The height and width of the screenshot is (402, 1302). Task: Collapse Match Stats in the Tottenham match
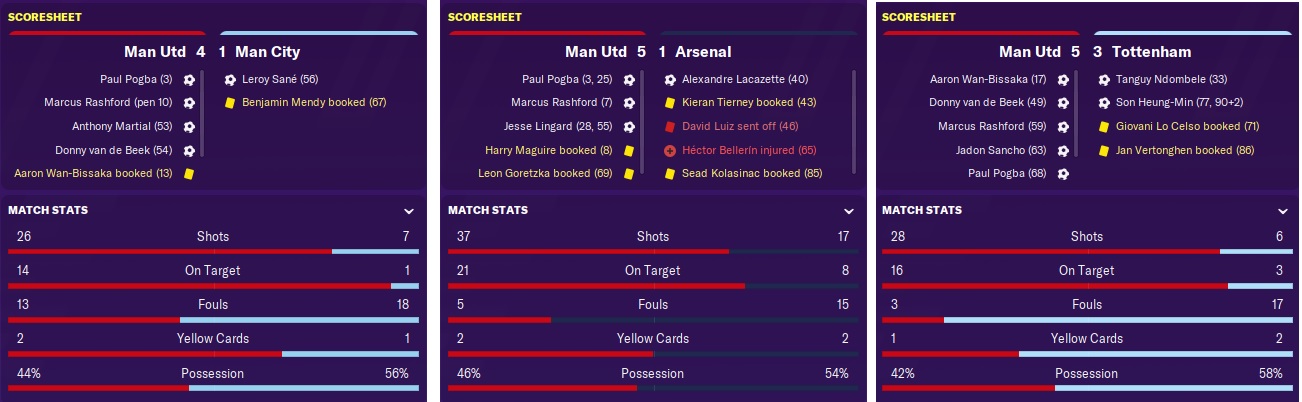pyautogui.click(x=1283, y=211)
